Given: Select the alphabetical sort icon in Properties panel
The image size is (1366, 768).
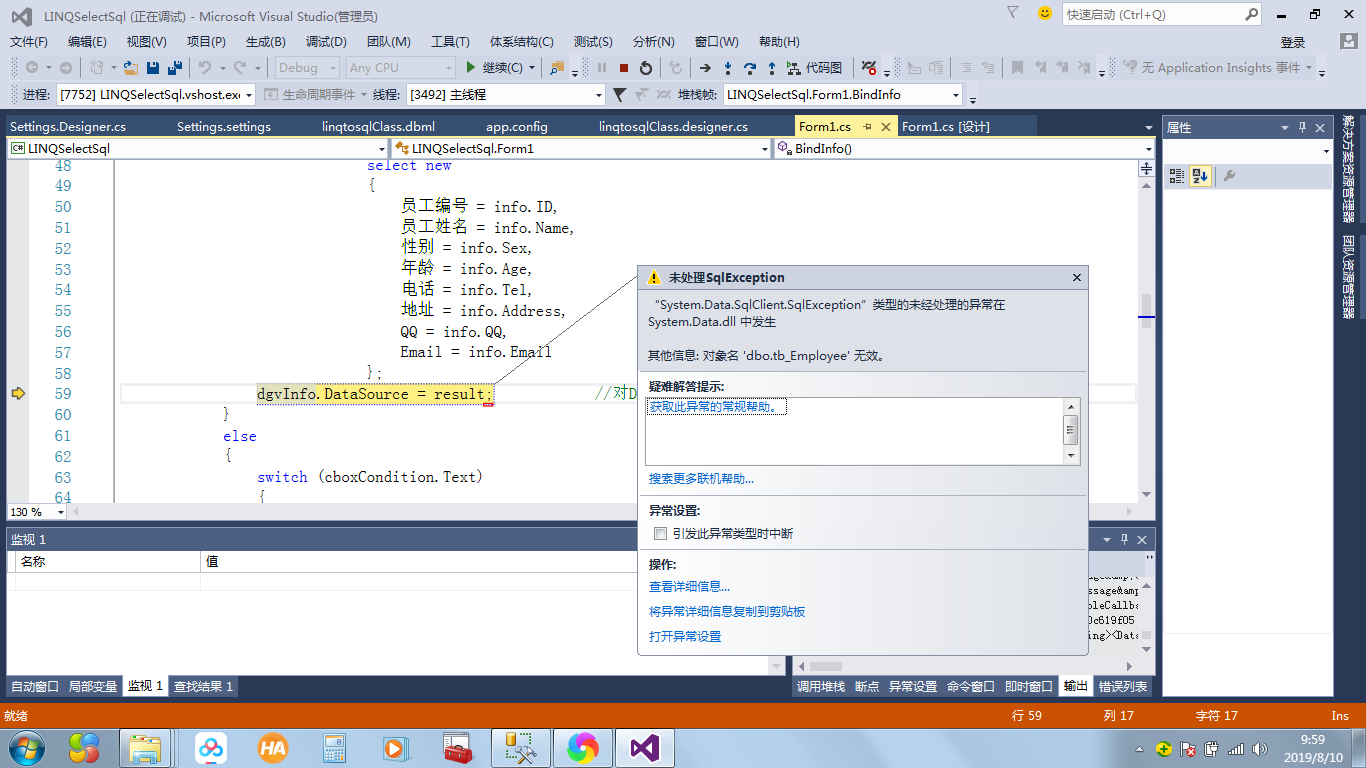Looking at the screenshot, I should [x=1200, y=176].
